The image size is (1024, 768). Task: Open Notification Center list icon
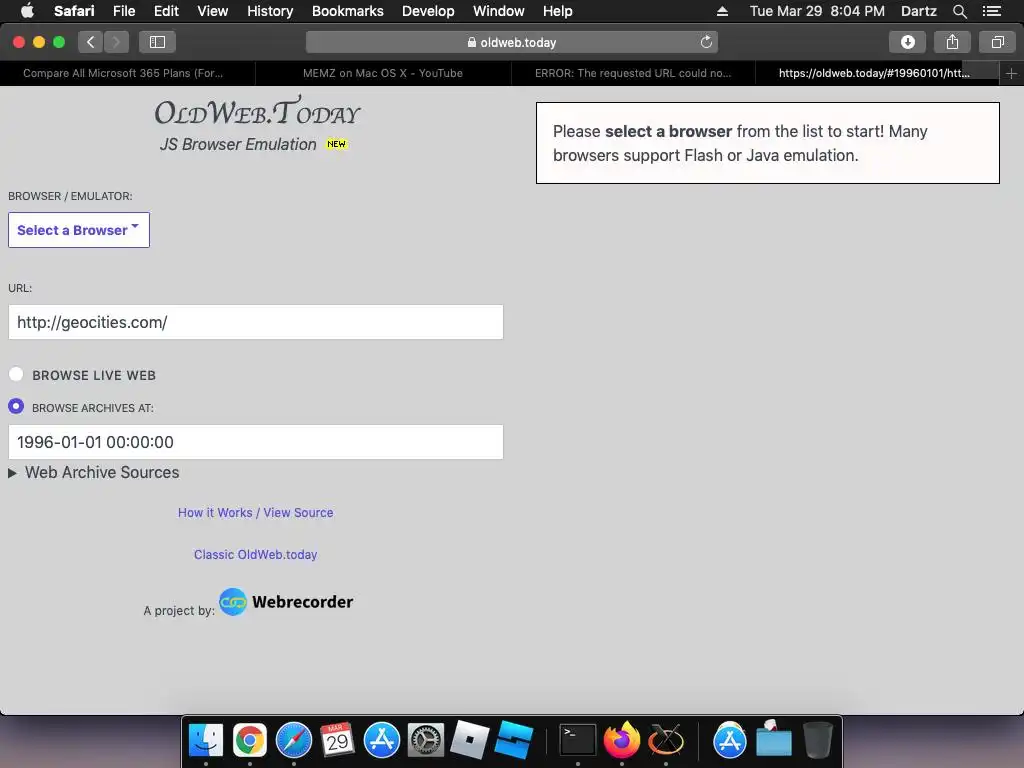coord(992,11)
